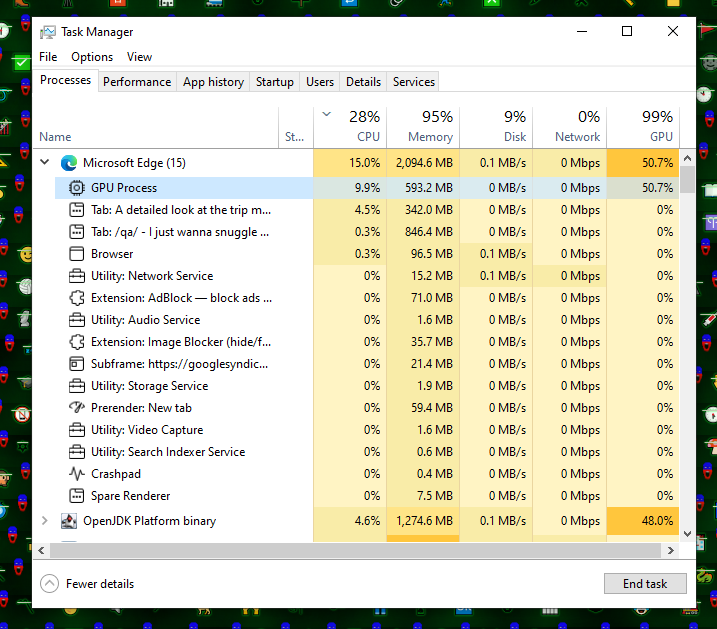Click the Spare Renderer icon
Screen dimensions: 717x629
click(76, 496)
